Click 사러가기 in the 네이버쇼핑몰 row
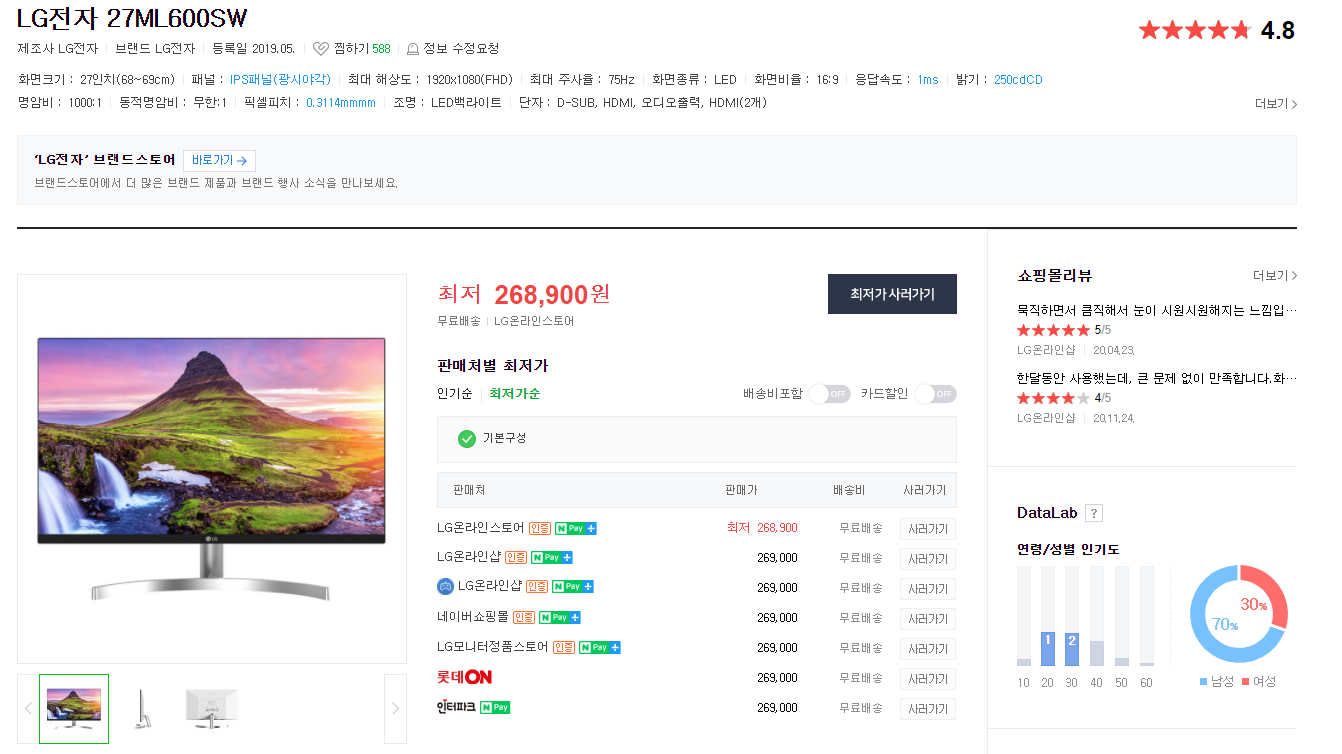Image resolution: width=1342 pixels, height=754 pixels. click(x=928, y=618)
